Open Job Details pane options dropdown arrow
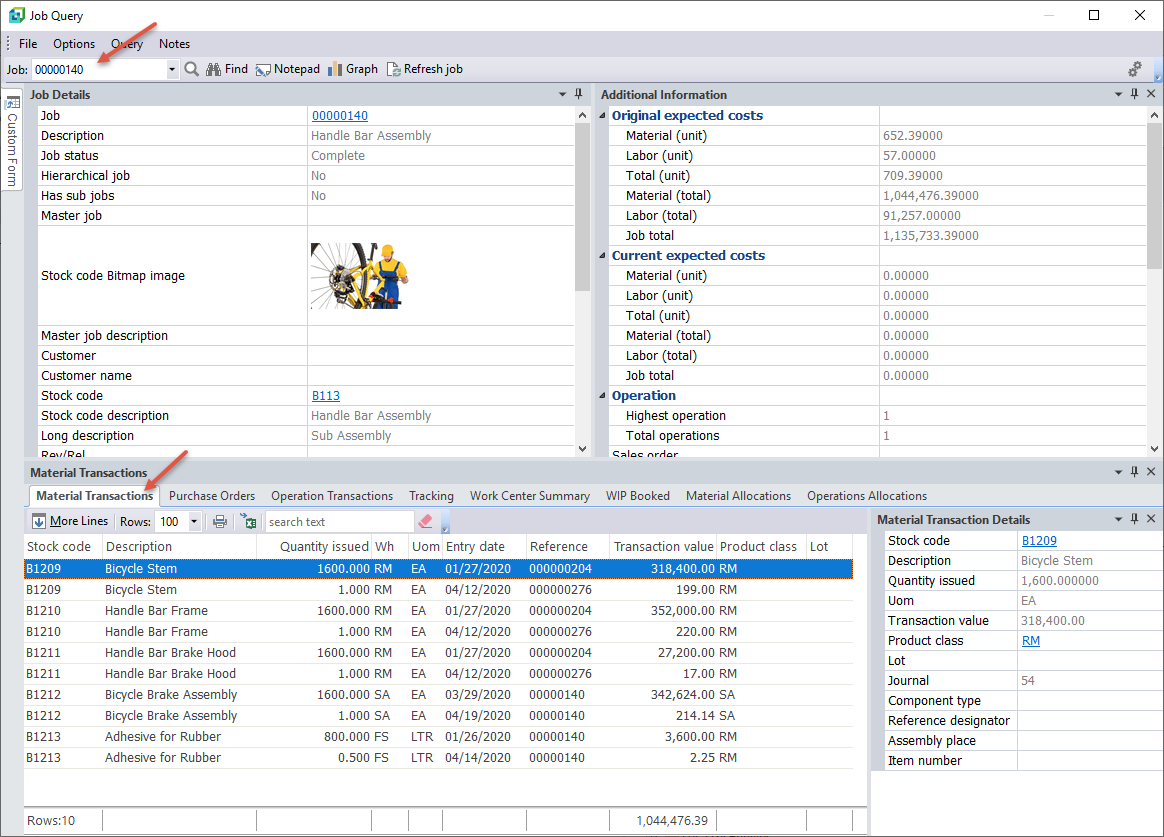 [x=562, y=94]
